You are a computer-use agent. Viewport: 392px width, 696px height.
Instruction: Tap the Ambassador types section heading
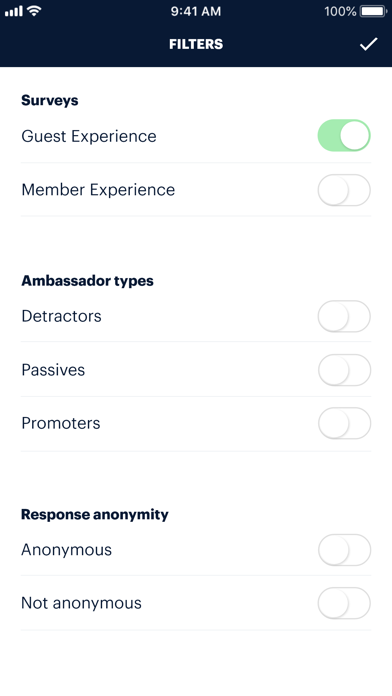[x=87, y=281]
